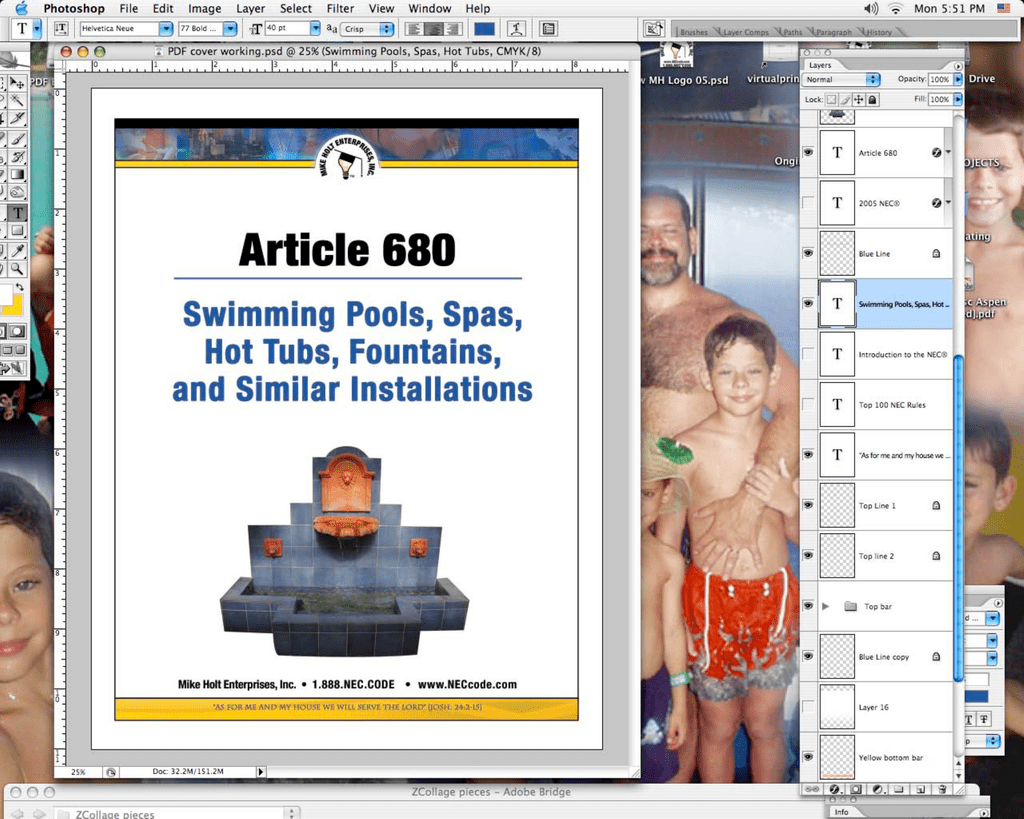Select the Magic Wand tool
Image resolution: width=1024 pixels, height=819 pixels.
(17, 101)
